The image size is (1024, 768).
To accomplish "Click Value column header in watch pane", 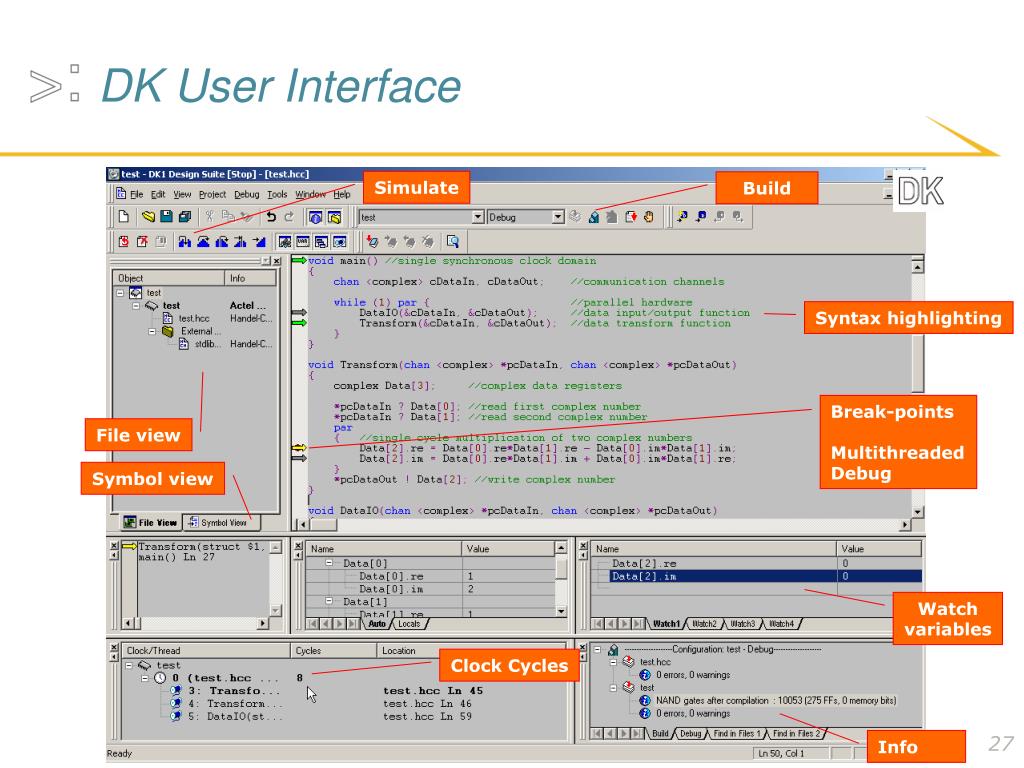I will 879,549.
